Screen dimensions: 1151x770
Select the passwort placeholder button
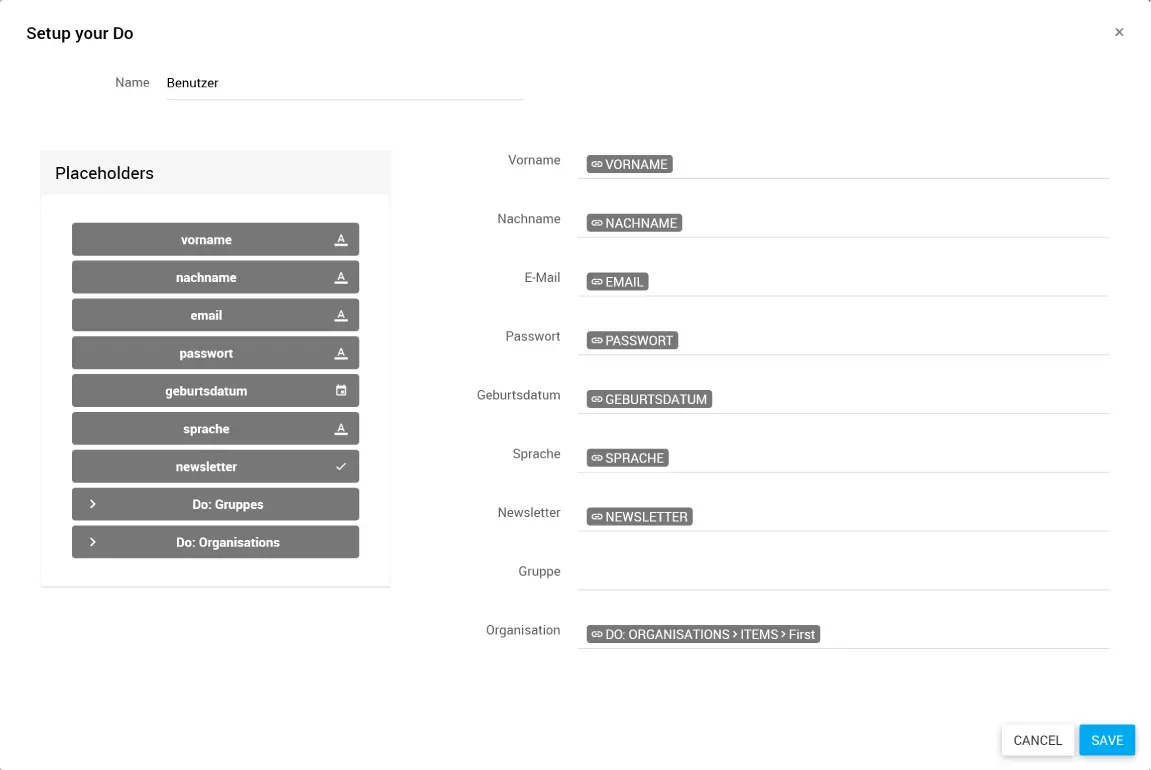coord(206,353)
